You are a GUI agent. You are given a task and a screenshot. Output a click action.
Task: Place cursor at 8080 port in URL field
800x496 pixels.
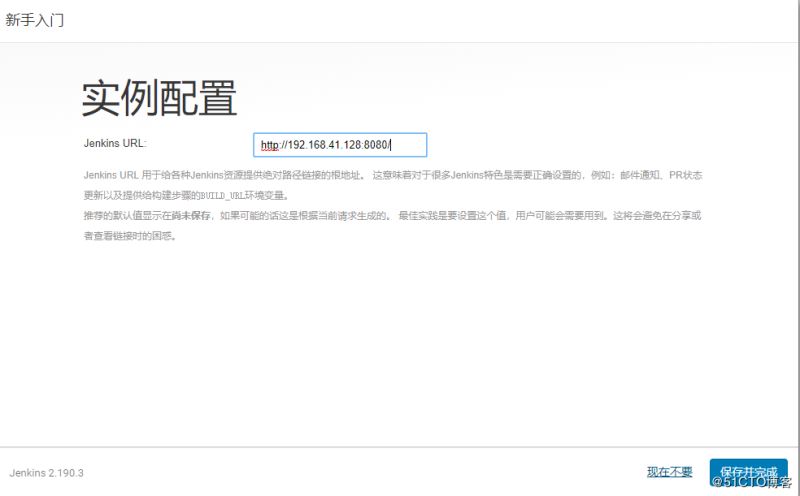(376, 145)
